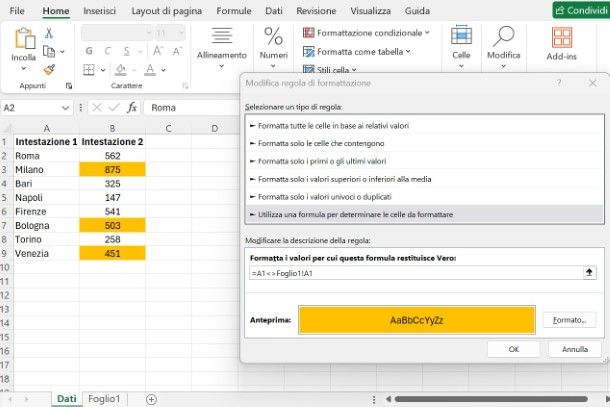Open the Guida tab
The width and height of the screenshot is (610, 407).
tap(417, 11)
